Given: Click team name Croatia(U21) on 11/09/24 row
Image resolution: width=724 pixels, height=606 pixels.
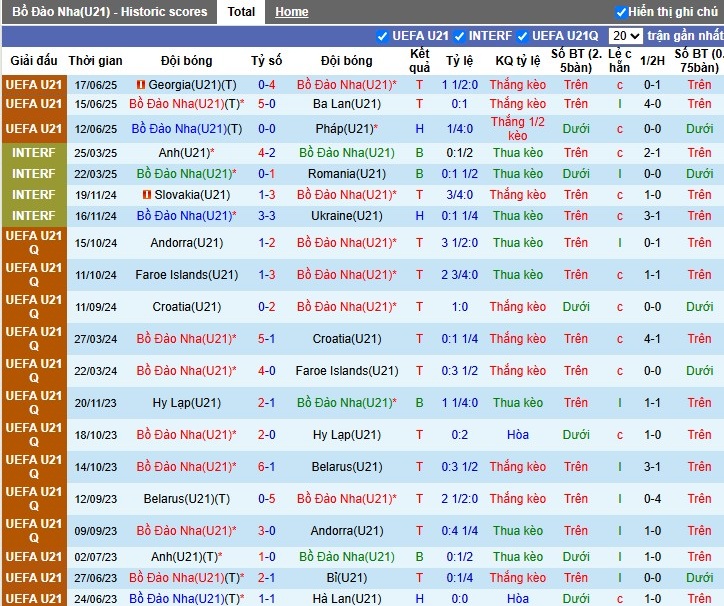Looking at the screenshot, I should [187, 307].
